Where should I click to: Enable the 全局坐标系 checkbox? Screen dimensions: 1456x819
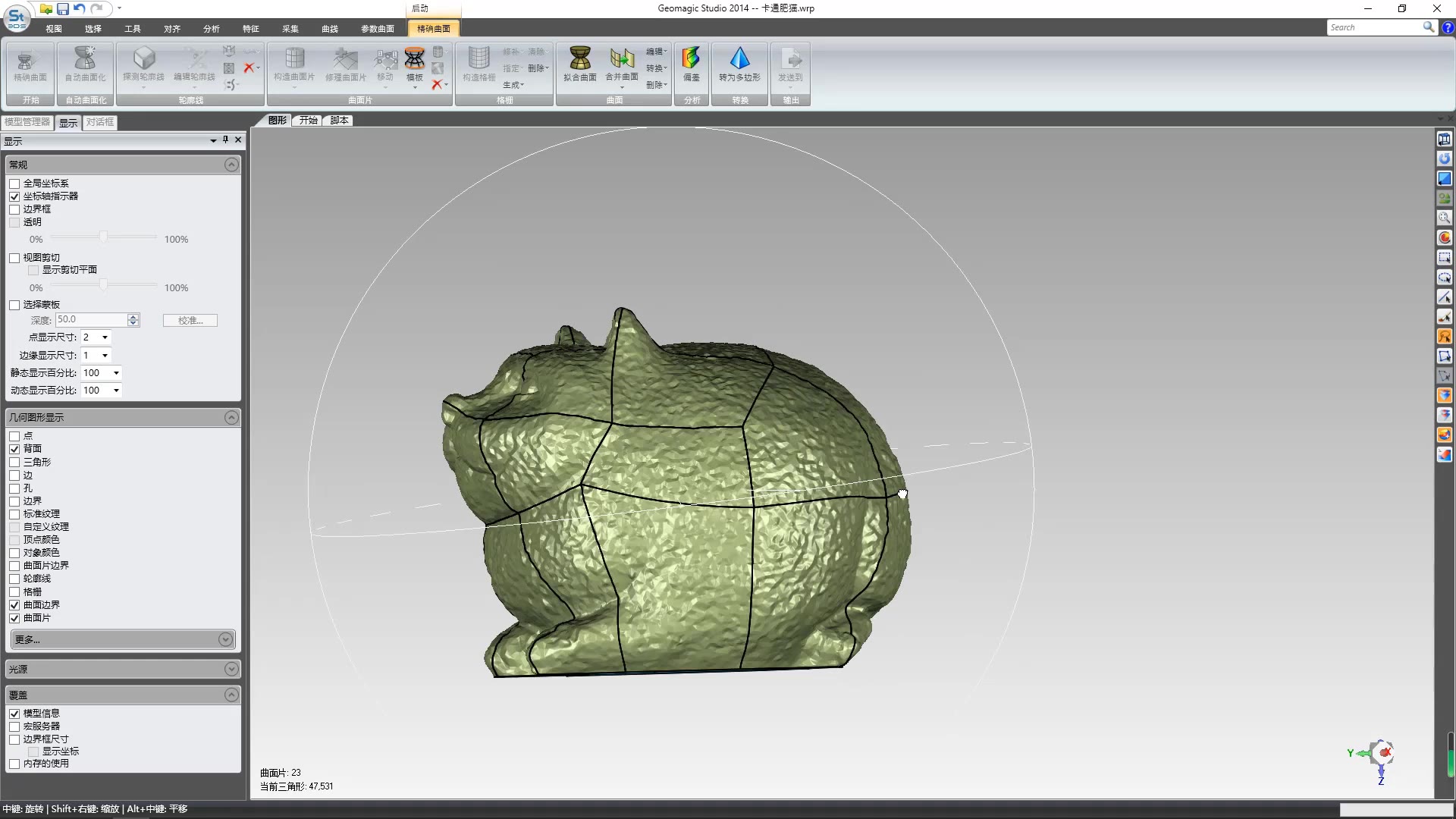point(14,184)
